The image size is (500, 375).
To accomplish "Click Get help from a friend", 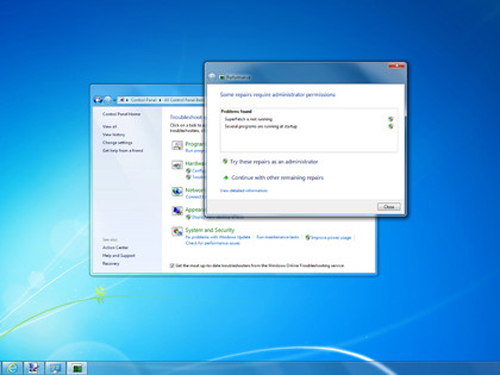I will pyautogui.click(x=122, y=151).
